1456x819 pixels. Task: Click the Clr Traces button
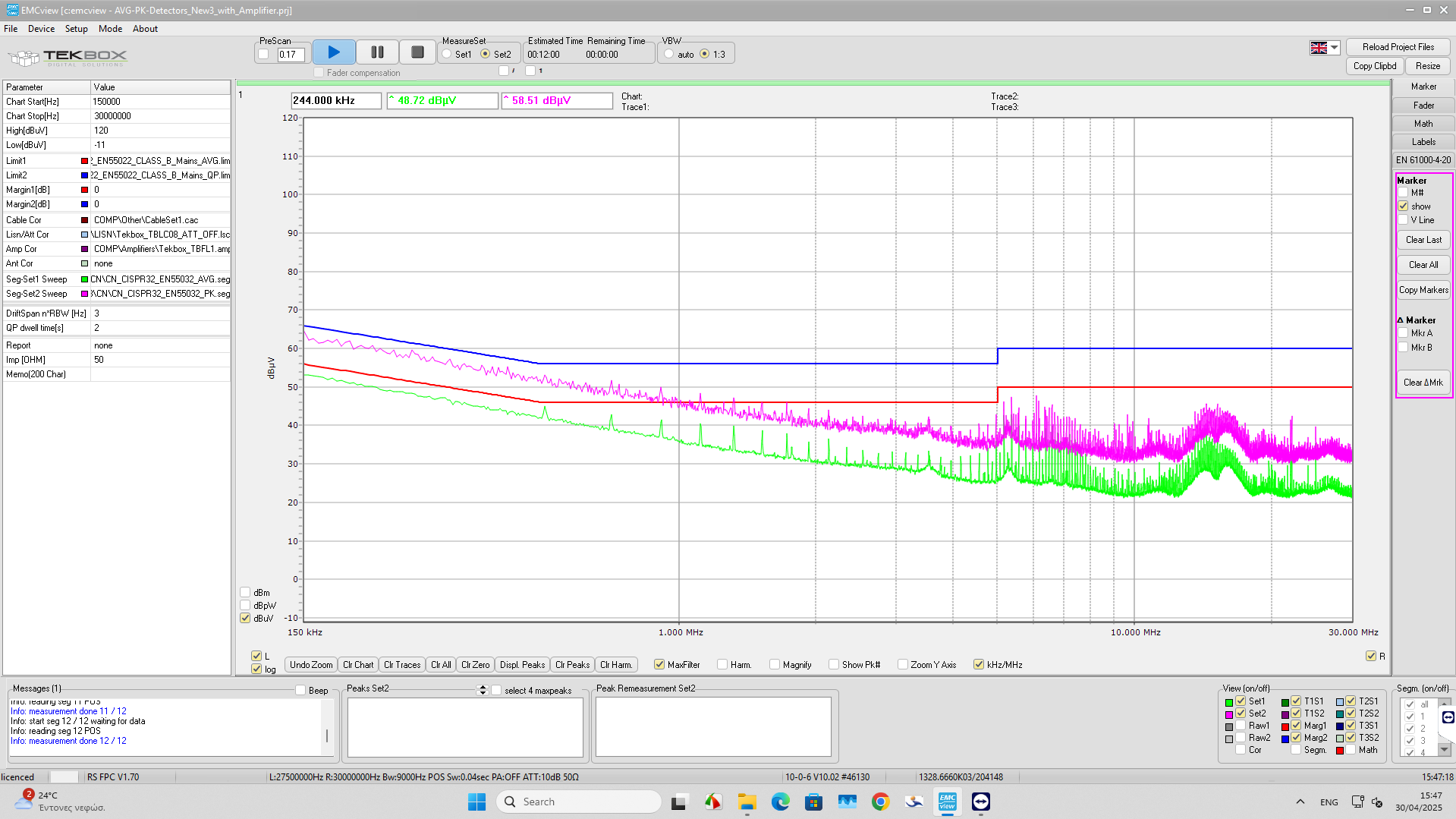(401, 665)
